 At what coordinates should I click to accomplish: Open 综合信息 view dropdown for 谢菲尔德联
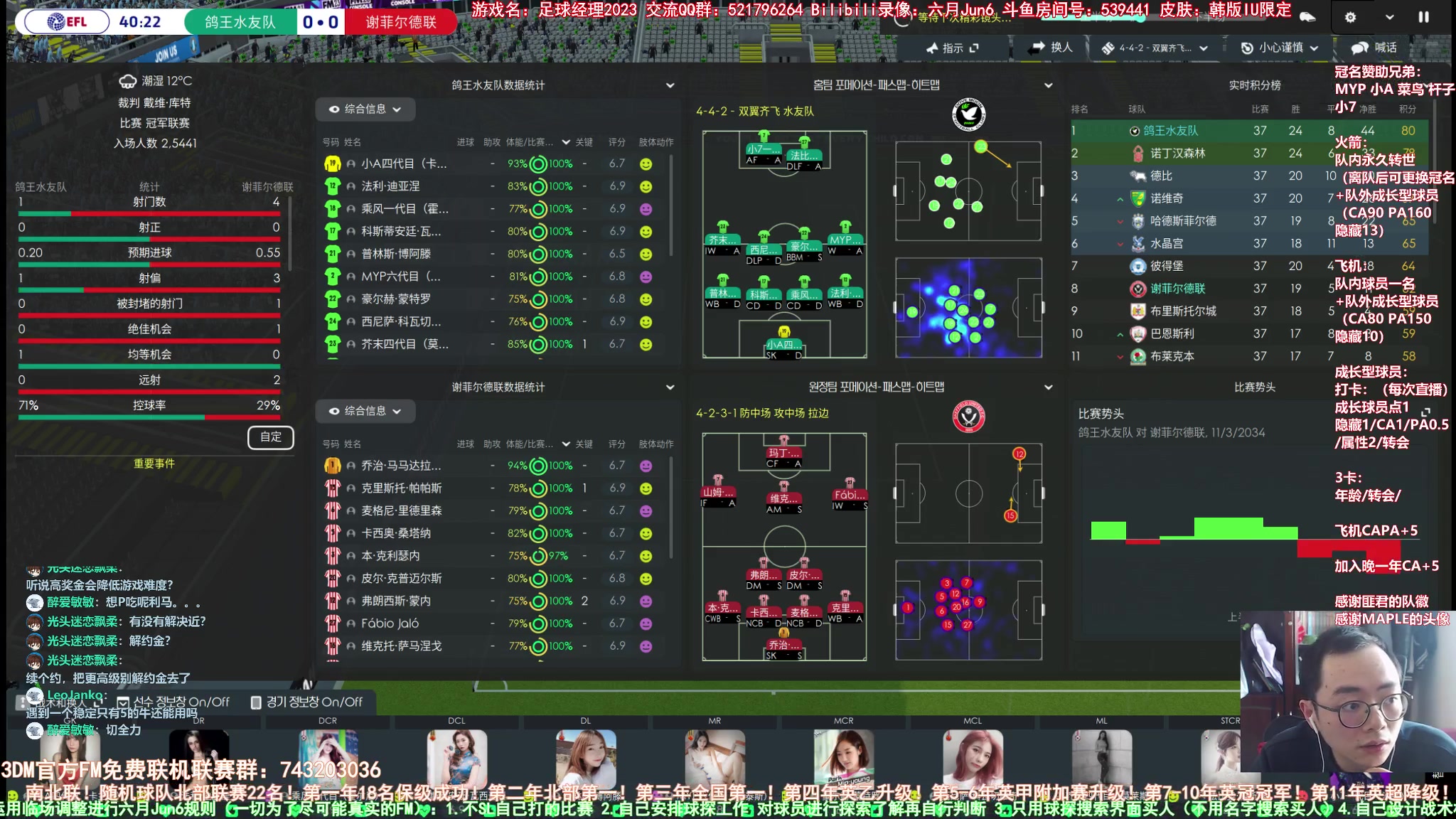[x=365, y=411]
